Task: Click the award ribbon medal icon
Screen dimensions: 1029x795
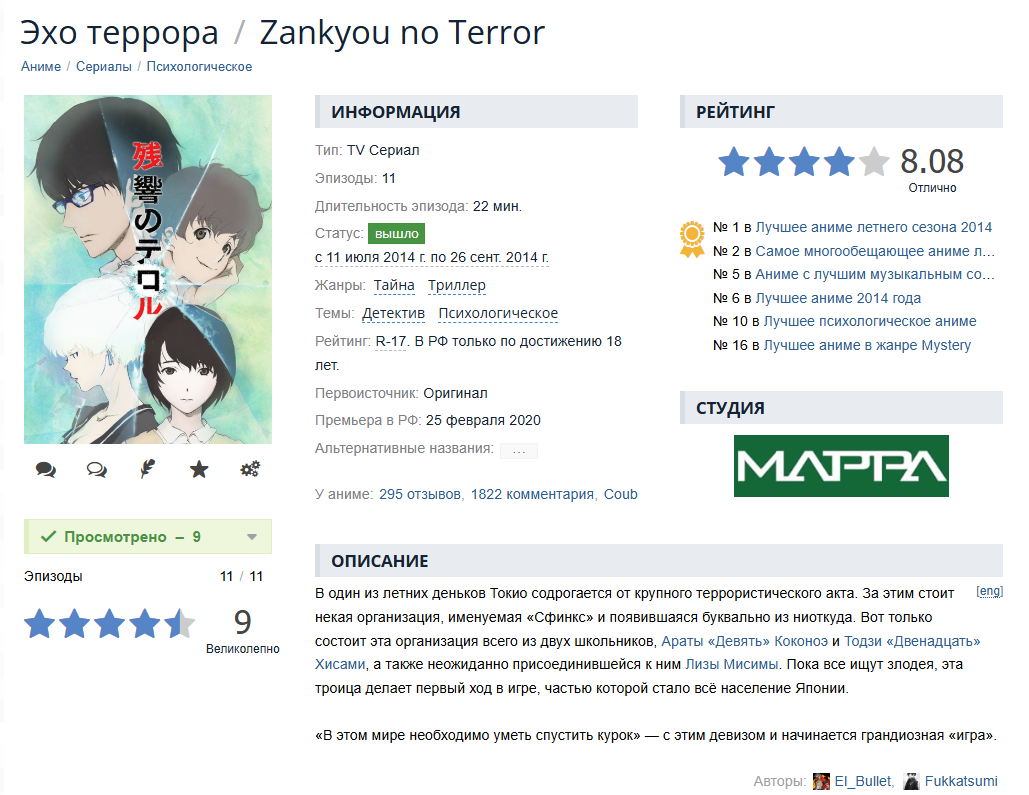Action: [x=692, y=240]
